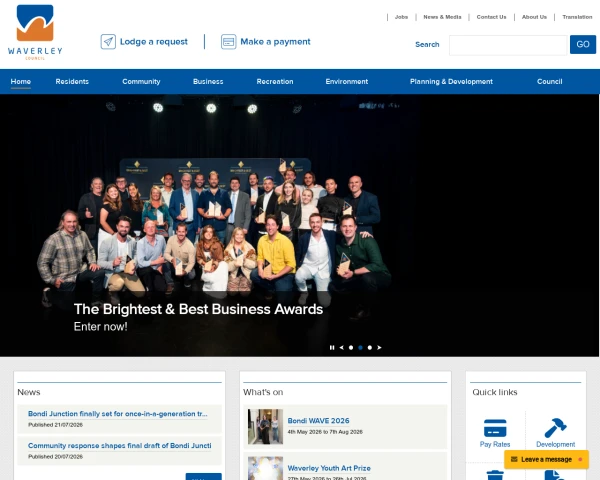Click the Bondi WAVE 2026 thumbnail
Screen dimensions: 600x480
click(x=265, y=426)
